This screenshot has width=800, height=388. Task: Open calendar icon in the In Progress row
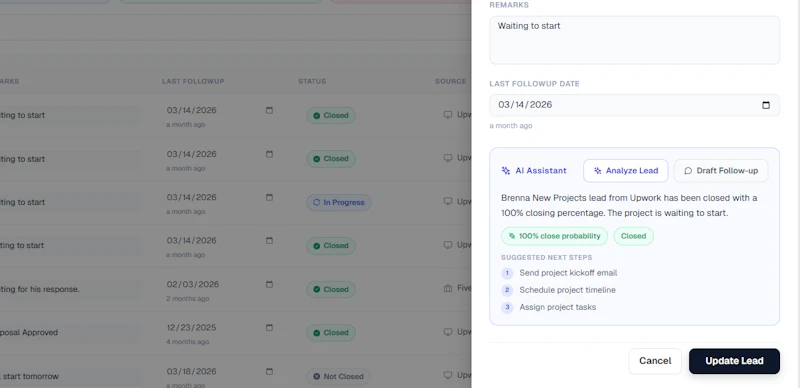point(269,198)
